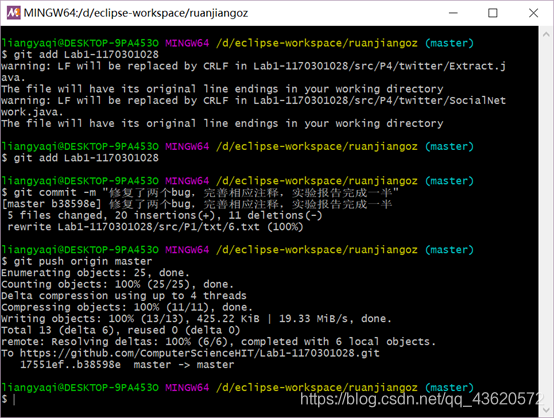Close the MINGW64 terminal window
The width and height of the screenshot is (554, 418).
[533, 13]
